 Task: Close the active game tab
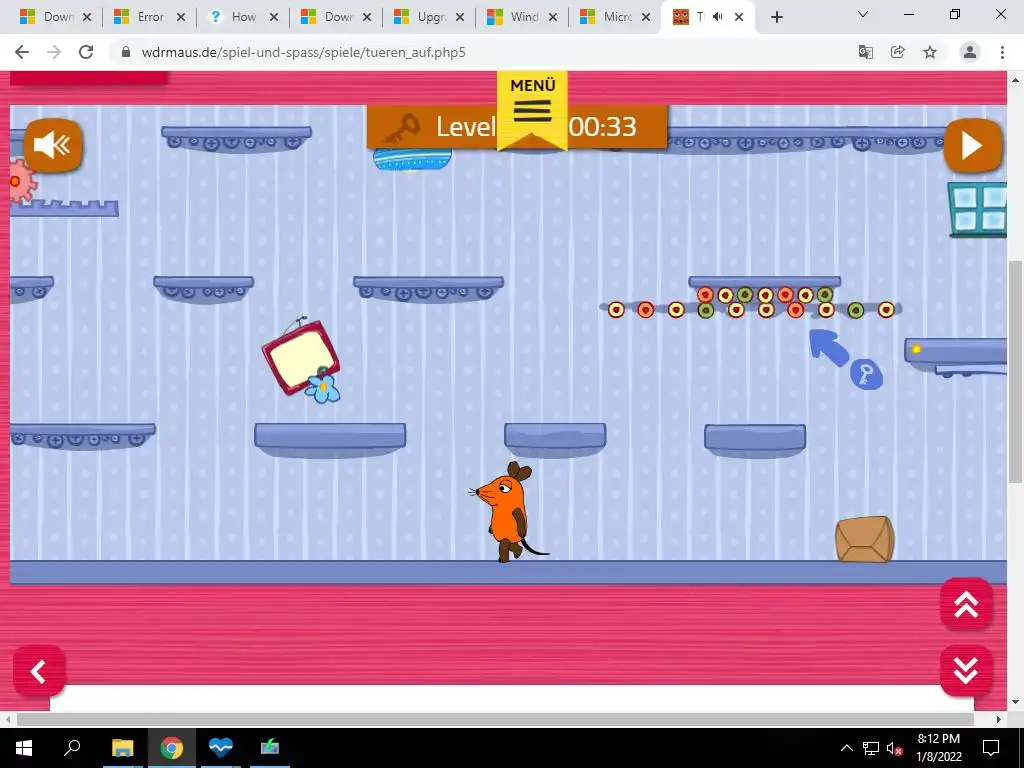coord(739,18)
